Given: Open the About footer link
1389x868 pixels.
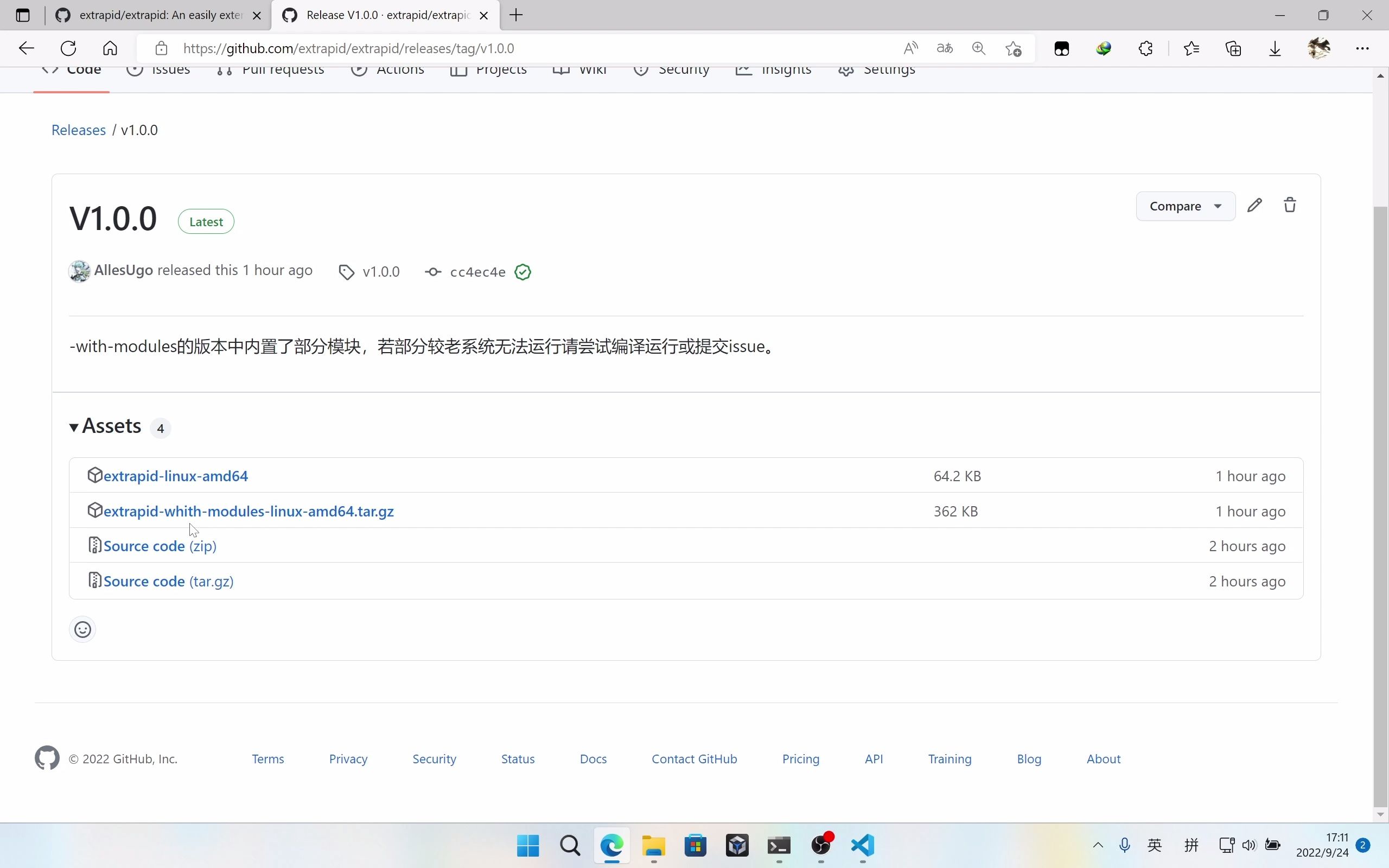Looking at the screenshot, I should 1103,759.
